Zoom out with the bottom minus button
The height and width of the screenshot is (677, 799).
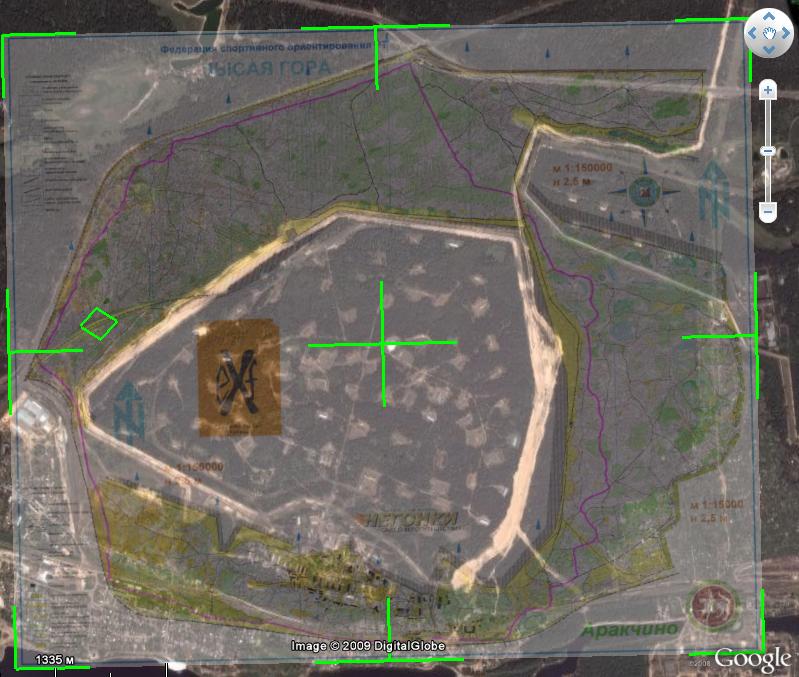(768, 212)
